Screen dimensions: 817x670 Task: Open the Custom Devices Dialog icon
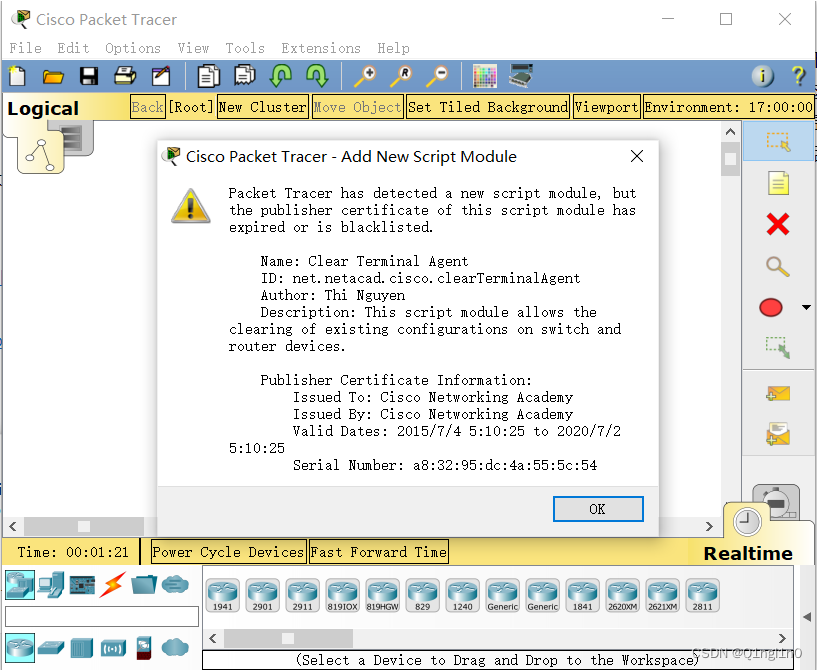click(521, 76)
